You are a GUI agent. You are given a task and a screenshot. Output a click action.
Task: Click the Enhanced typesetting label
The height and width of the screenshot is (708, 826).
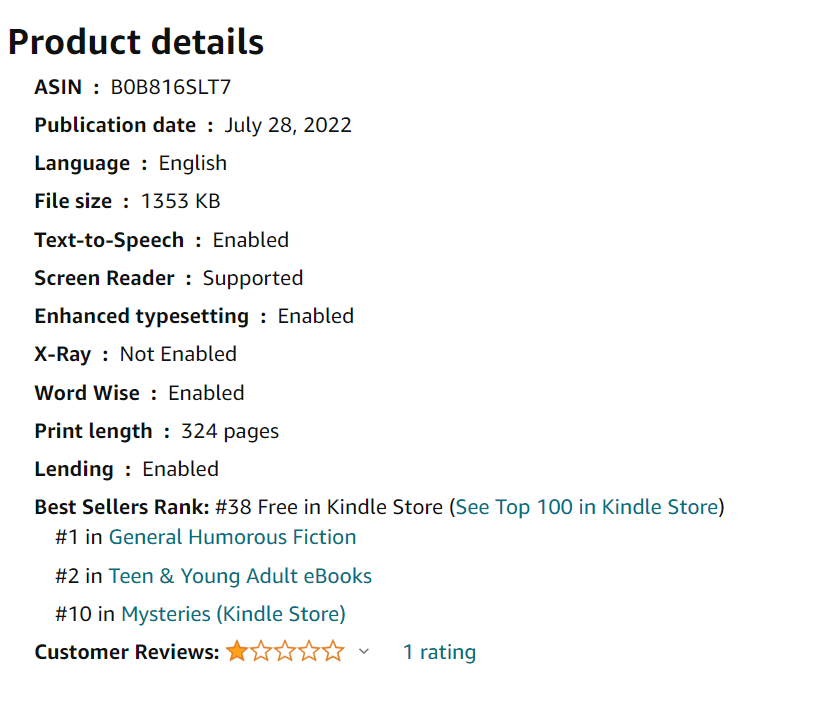coord(141,316)
